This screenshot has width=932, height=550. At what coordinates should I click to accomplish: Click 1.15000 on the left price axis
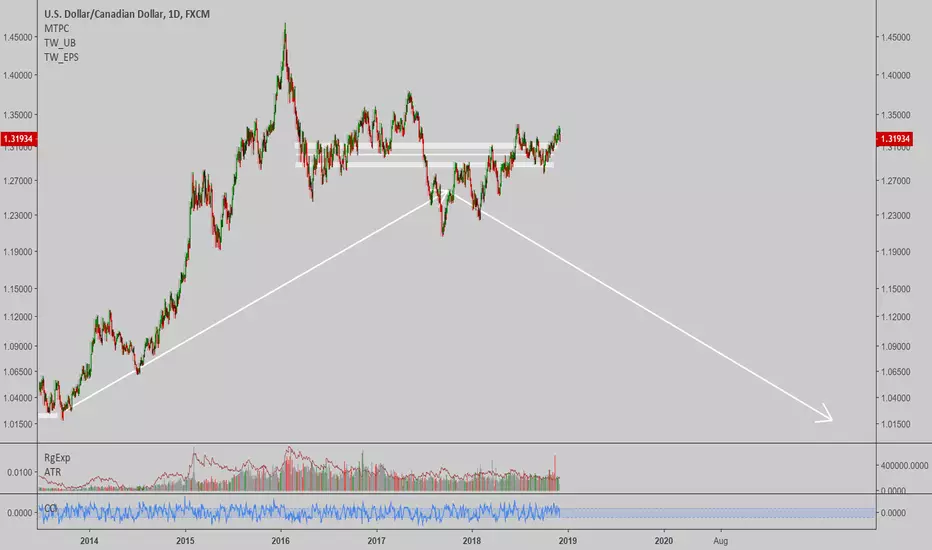(x=18, y=289)
